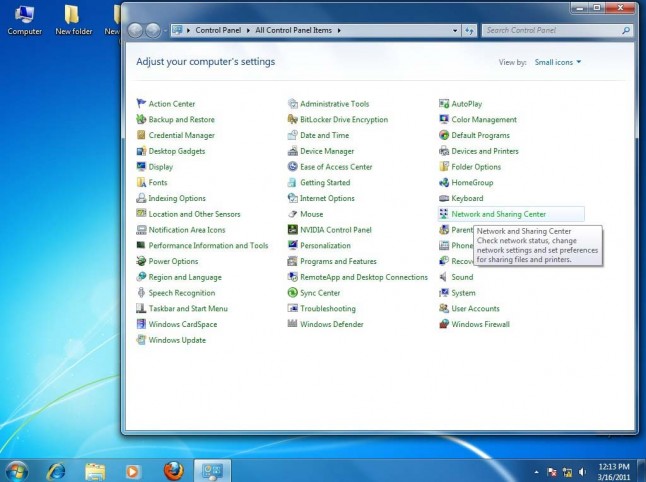Screen dimensions: 646x482
Task: Click the Back navigation button
Action: (x=135, y=30)
